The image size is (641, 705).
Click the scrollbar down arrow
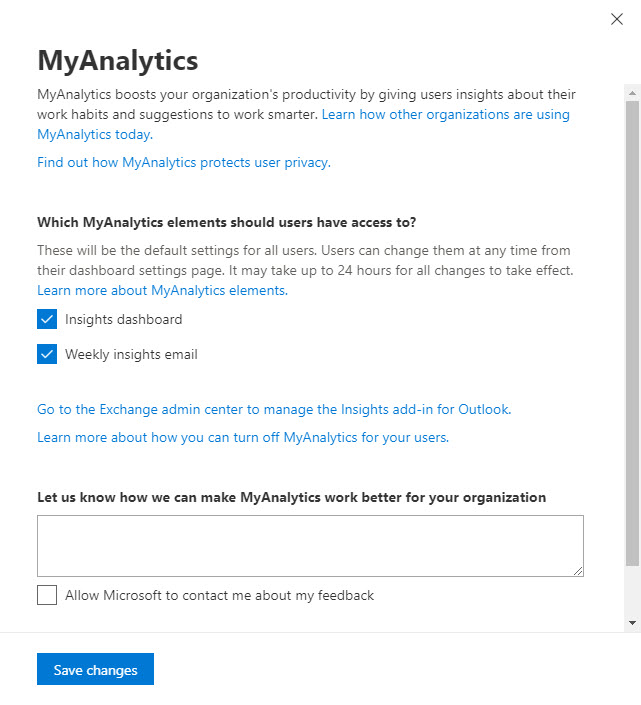[632, 622]
